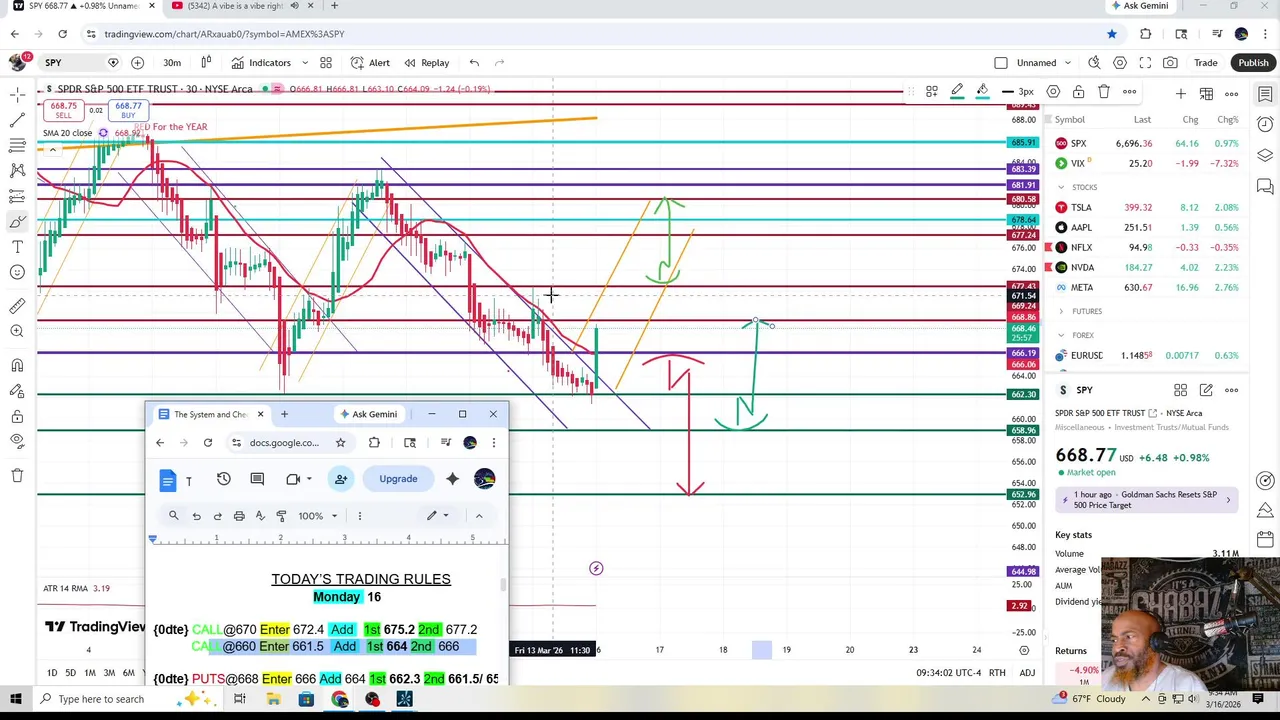Open watchlist panel icon on right rail
Image resolution: width=1280 pixels, height=720 pixels.
(x=1265, y=94)
